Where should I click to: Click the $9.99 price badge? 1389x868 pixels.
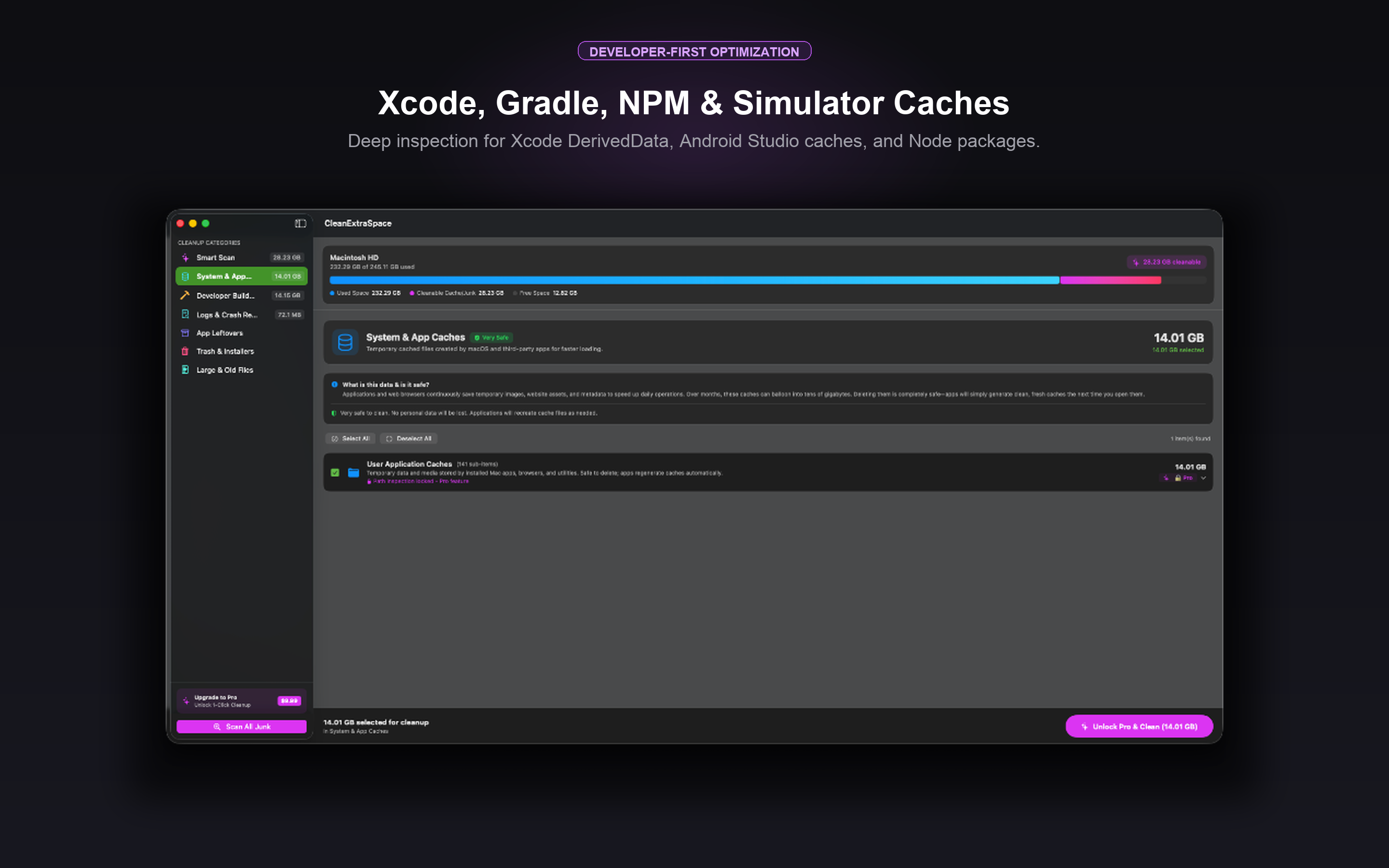(x=289, y=701)
